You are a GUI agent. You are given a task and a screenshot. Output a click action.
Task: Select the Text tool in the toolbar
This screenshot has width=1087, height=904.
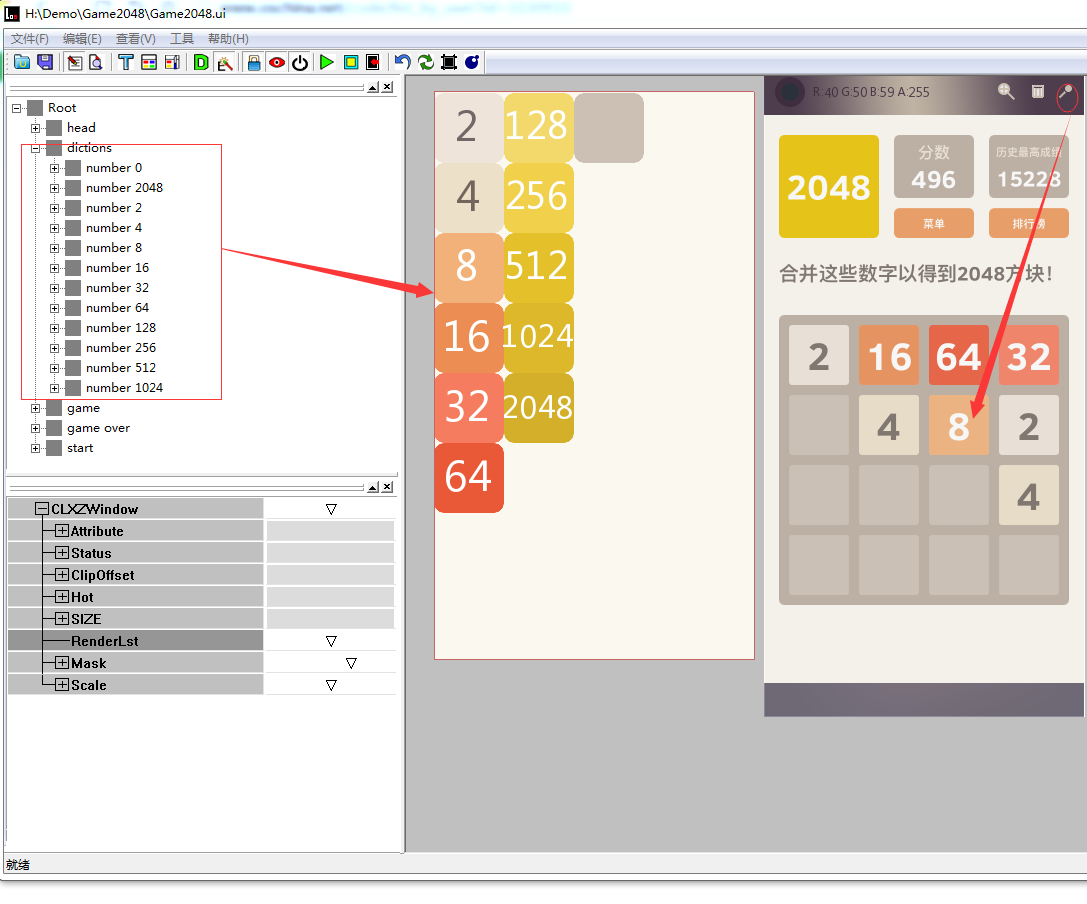tap(126, 62)
